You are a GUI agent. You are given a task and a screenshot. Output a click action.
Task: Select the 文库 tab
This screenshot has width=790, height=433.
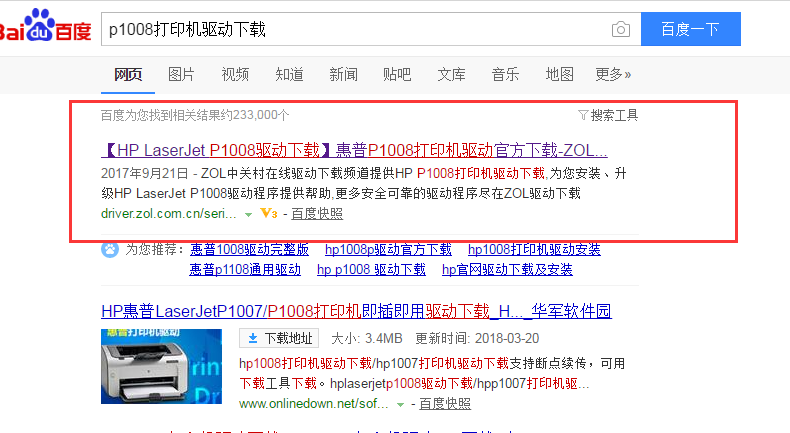(451, 74)
